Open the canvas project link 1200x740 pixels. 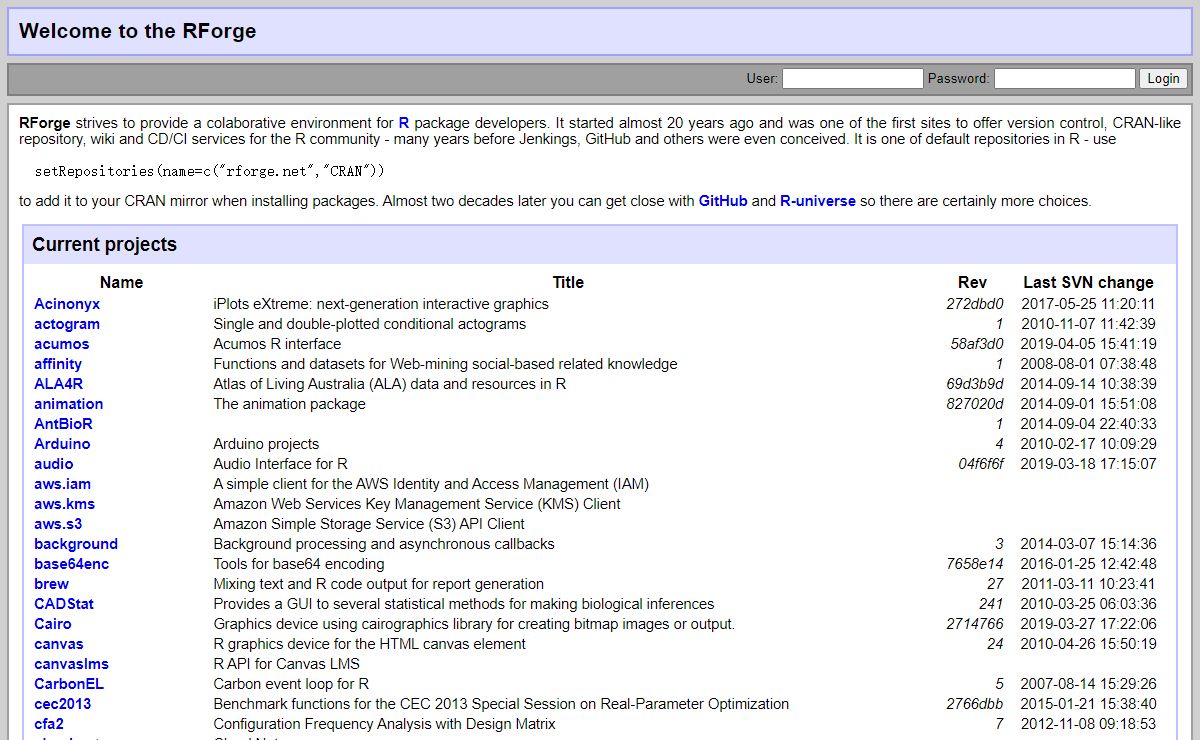pos(59,644)
